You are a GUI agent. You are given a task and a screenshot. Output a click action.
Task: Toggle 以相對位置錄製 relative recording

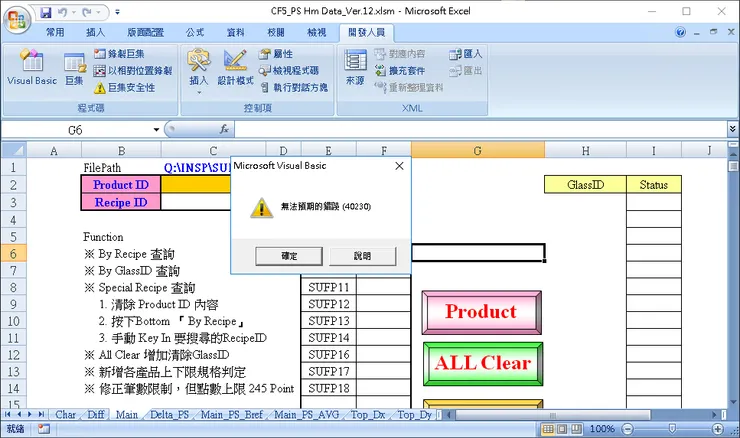pyautogui.click(x=133, y=71)
